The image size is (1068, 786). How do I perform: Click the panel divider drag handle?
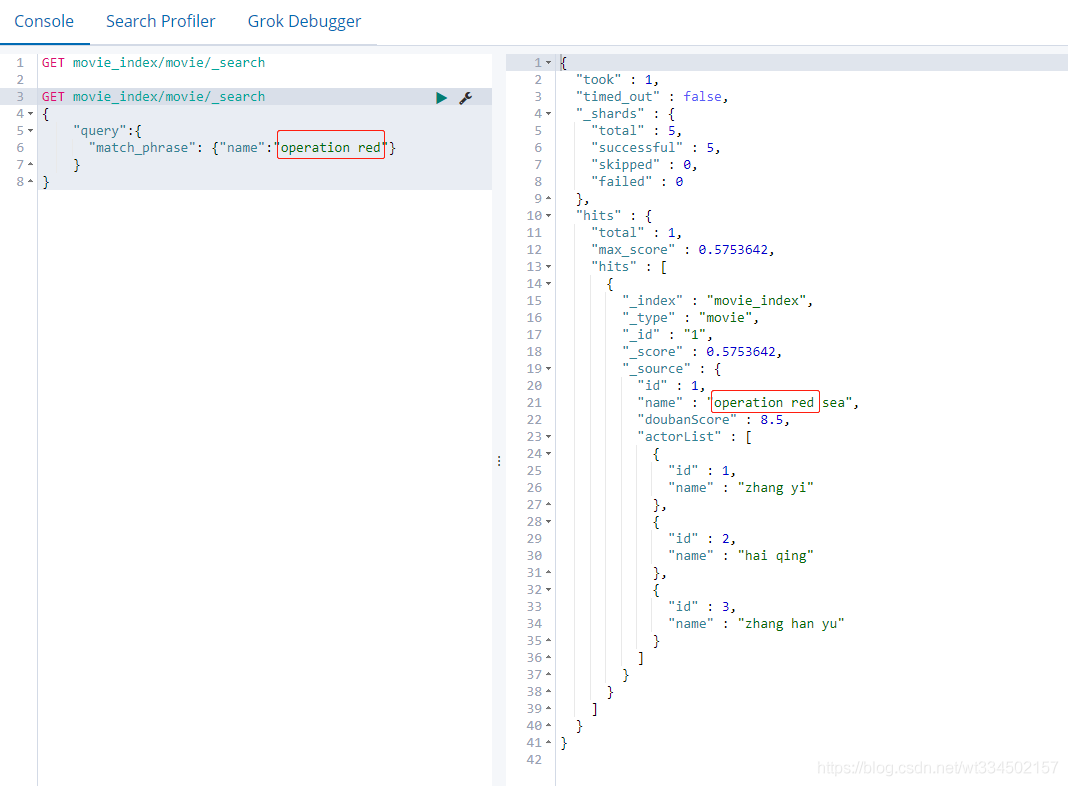pyautogui.click(x=499, y=461)
